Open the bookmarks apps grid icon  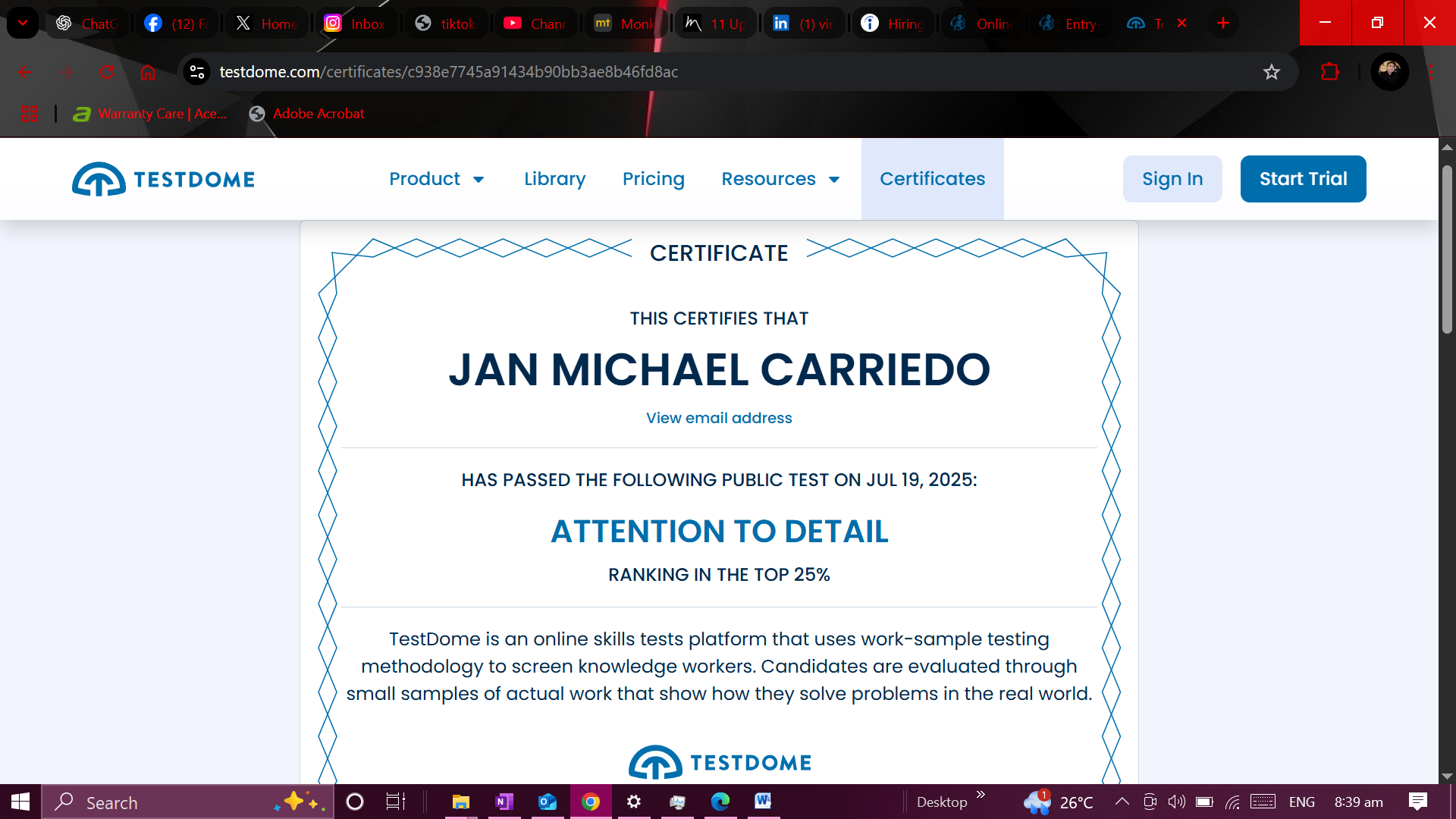tap(30, 114)
